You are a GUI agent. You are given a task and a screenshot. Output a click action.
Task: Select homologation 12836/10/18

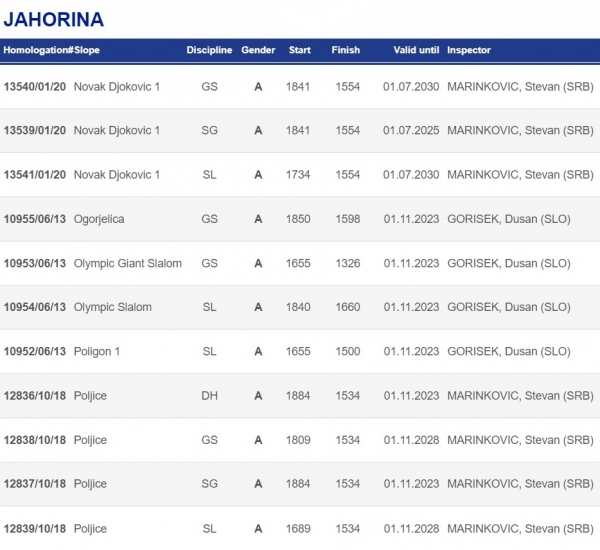click(x=35, y=396)
